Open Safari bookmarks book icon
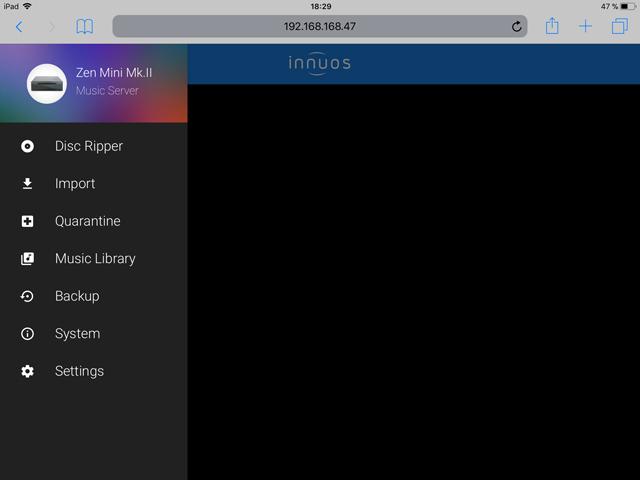 coord(85,27)
